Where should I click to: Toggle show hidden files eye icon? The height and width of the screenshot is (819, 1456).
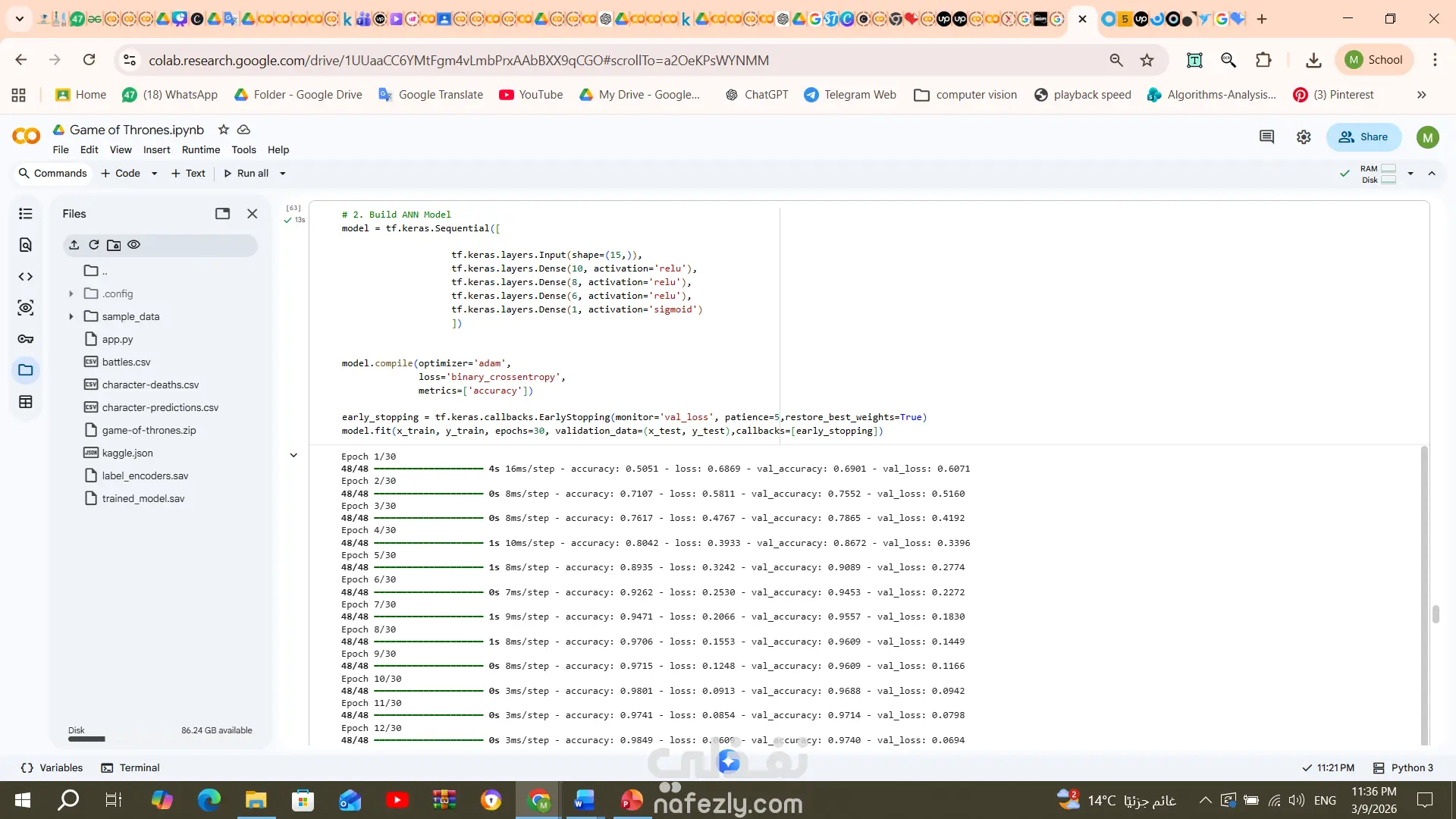point(134,245)
